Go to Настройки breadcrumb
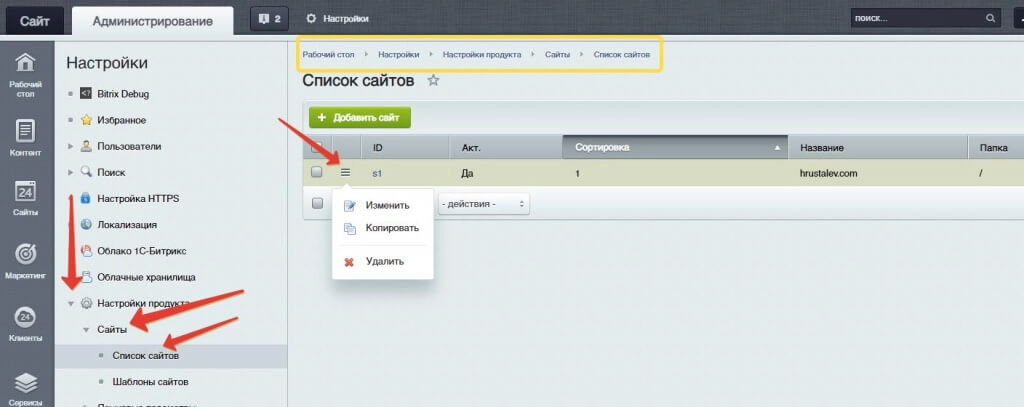Viewport: 1024px width, 407px height. click(398, 54)
